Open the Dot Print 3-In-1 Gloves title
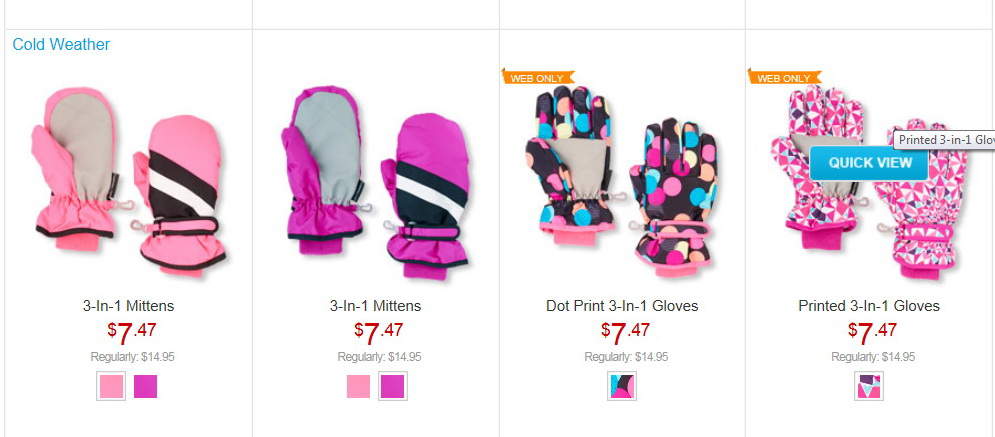Viewport: 995px width, 437px height. 622,306
